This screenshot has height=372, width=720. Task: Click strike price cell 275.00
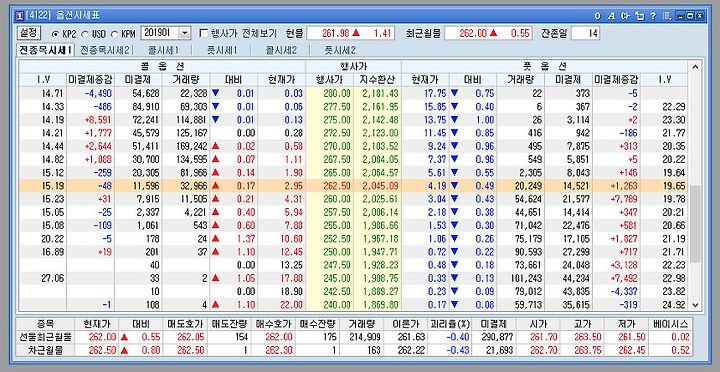329,120
